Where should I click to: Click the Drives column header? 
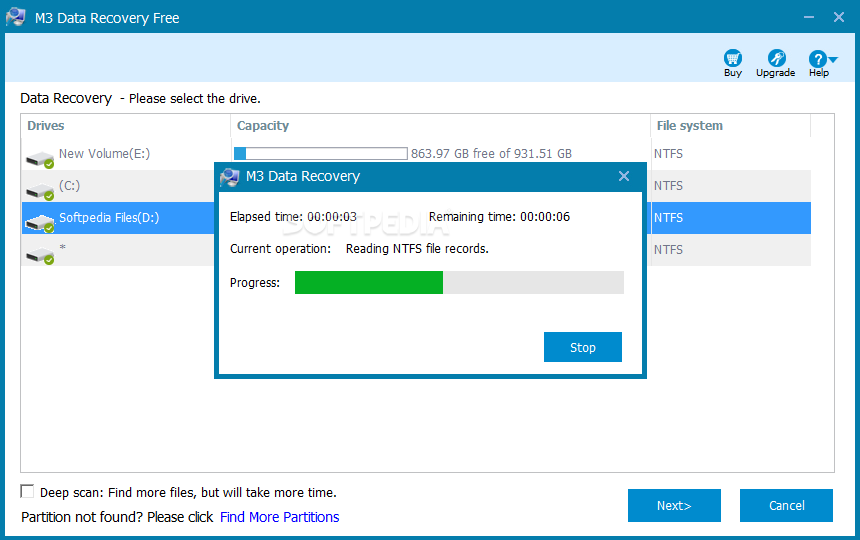(126, 126)
